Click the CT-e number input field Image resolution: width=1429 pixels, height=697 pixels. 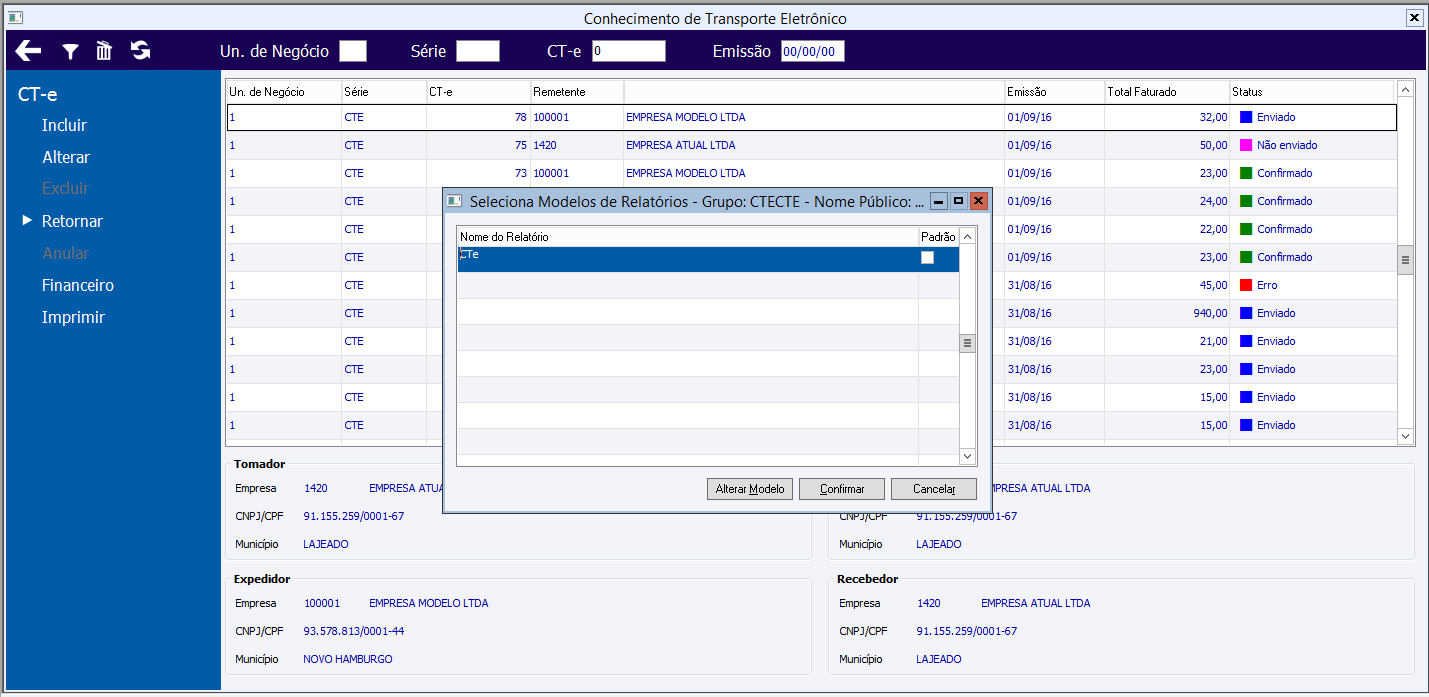[x=629, y=51]
